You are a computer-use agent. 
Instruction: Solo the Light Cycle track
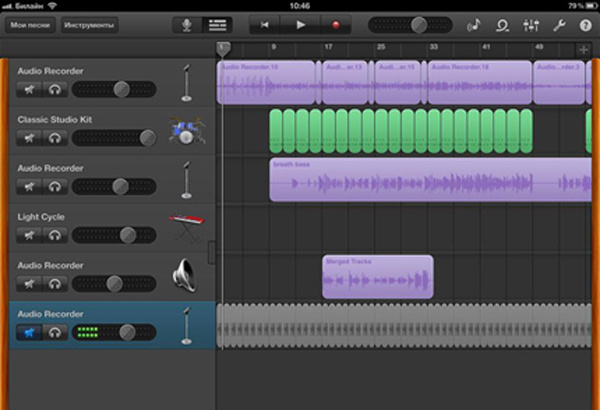(x=55, y=235)
